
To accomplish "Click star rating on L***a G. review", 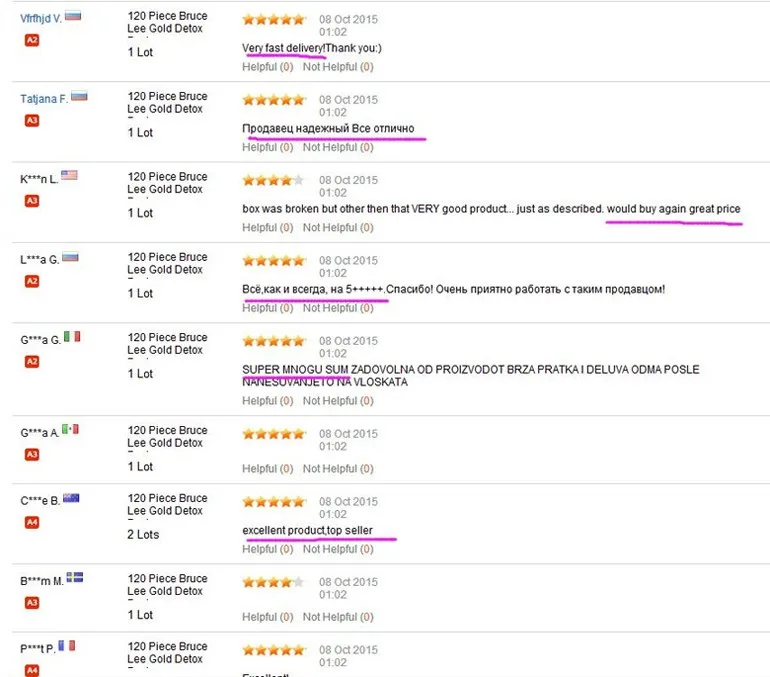I will pyautogui.click(x=274, y=261).
